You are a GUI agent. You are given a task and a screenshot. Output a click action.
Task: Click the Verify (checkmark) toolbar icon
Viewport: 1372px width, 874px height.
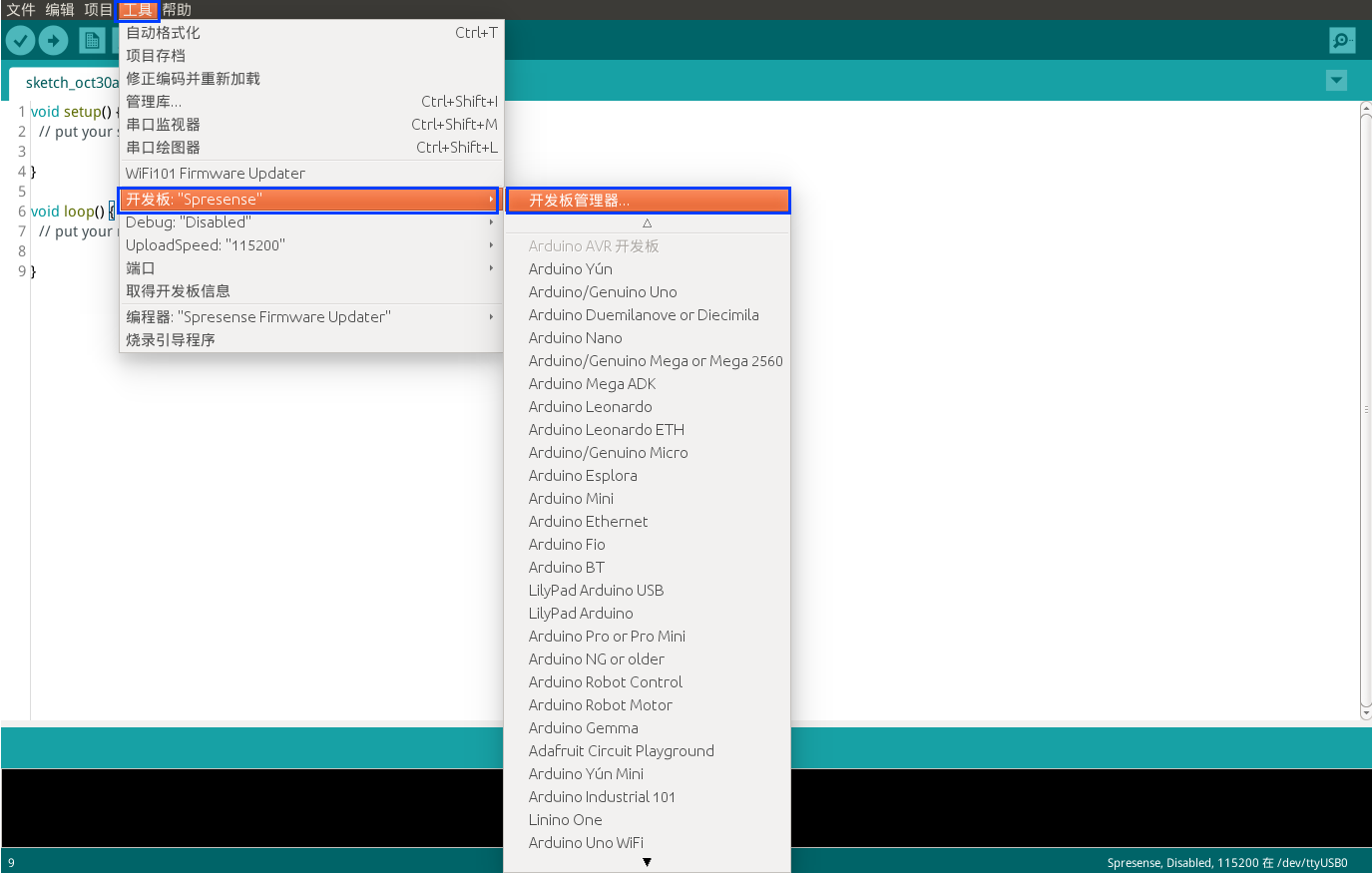click(x=20, y=40)
